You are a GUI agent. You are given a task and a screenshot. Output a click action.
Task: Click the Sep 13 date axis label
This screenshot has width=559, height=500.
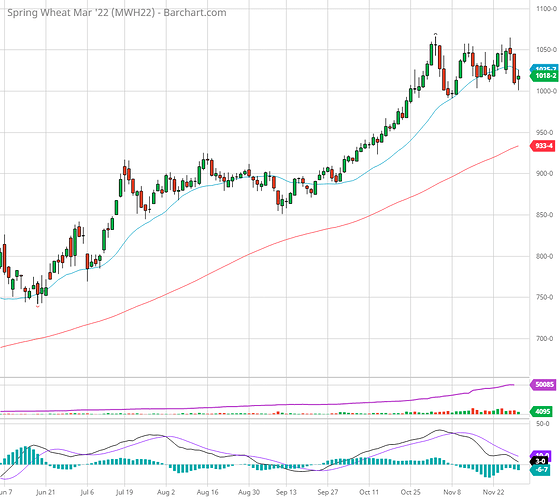pyautogui.click(x=286, y=492)
